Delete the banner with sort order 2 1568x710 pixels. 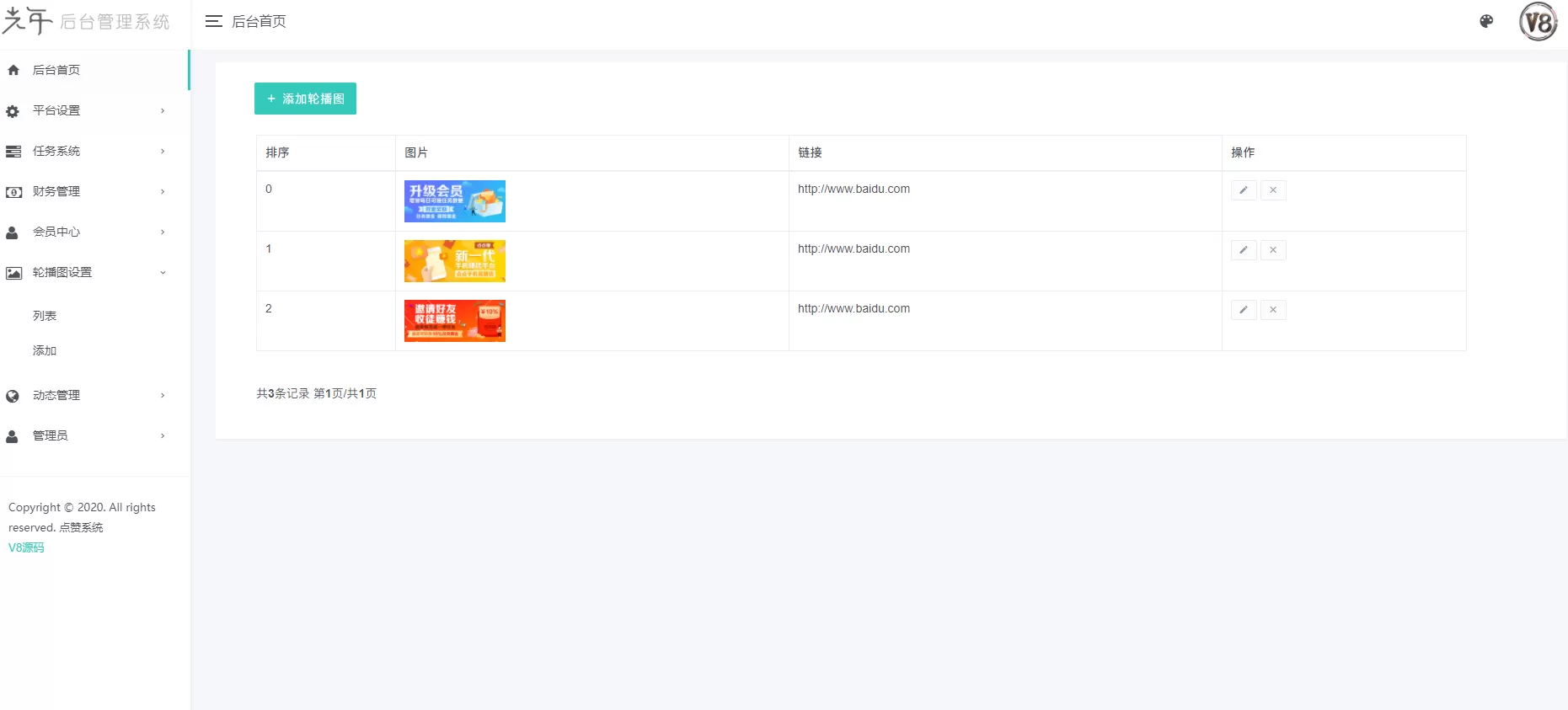click(1272, 310)
